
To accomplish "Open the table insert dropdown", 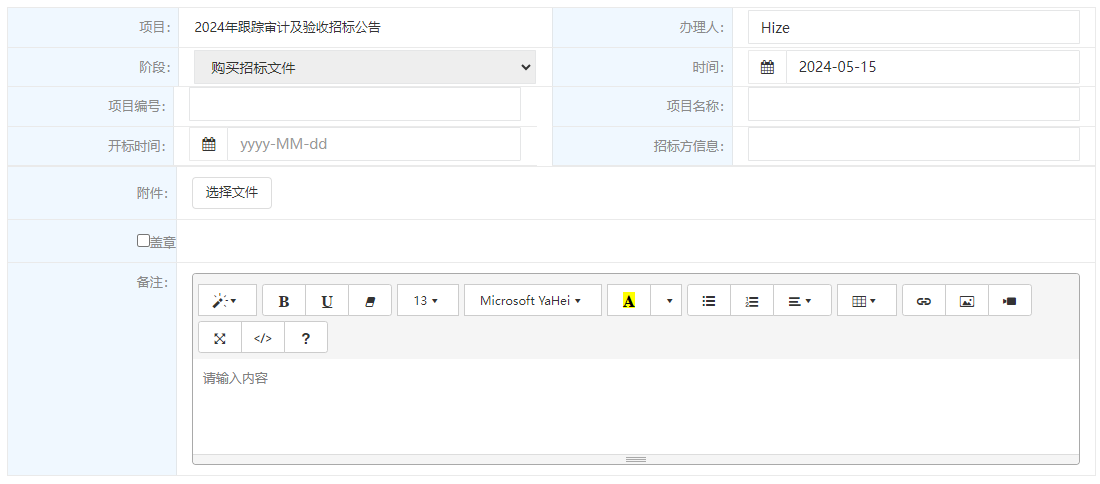I will pyautogui.click(x=864, y=301).
